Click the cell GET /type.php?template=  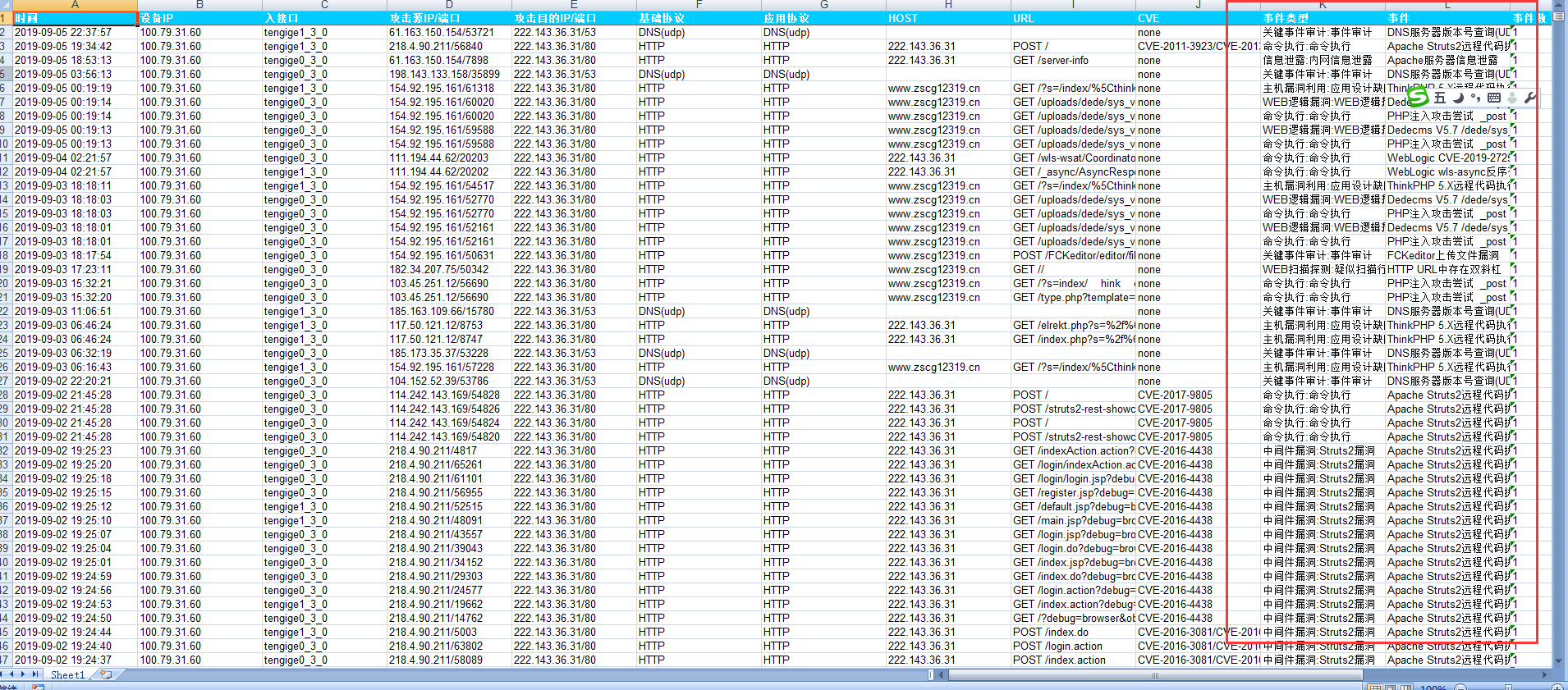pyautogui.click(x=1073, y=298)
